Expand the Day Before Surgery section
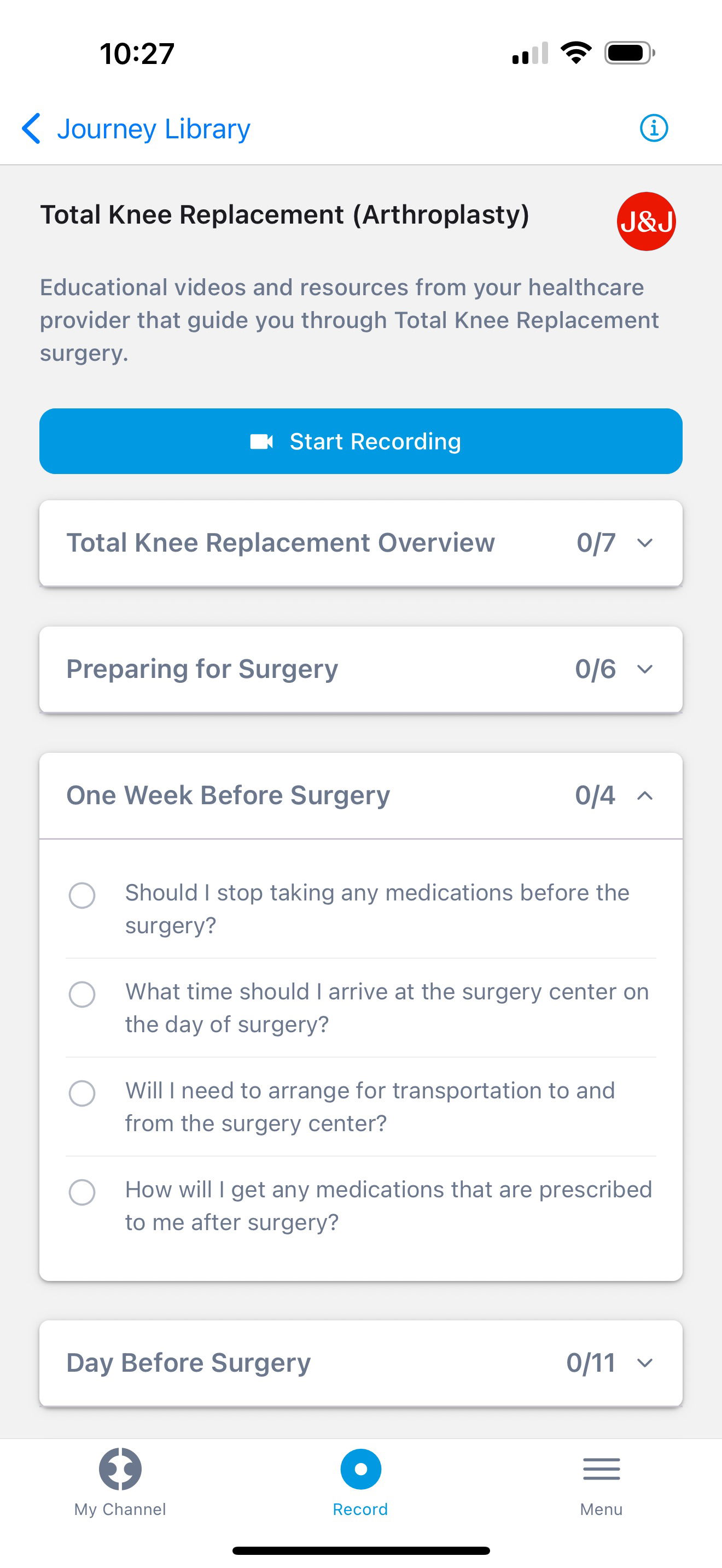722x1568 pixels. tap(361, 1363)
